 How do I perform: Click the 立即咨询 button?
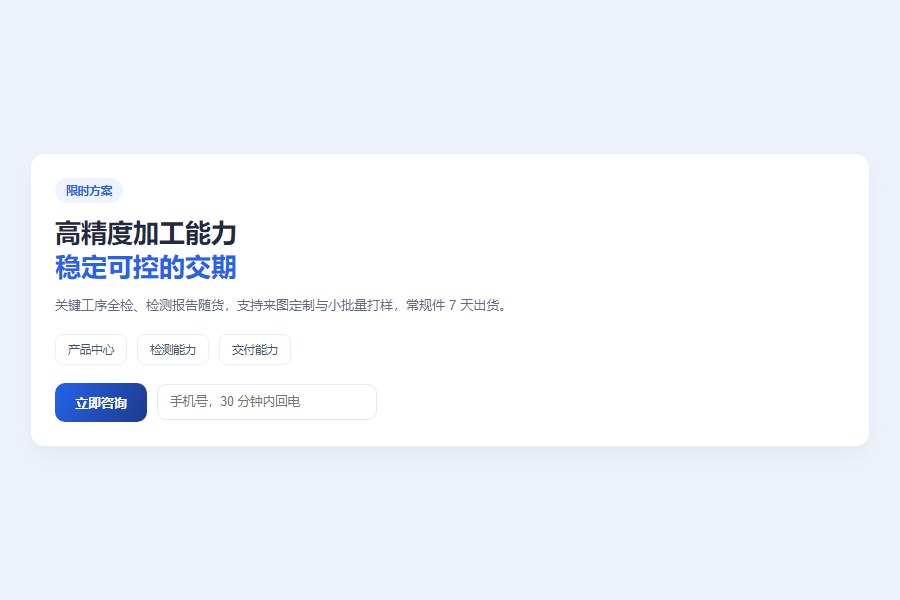coord(101,402)
